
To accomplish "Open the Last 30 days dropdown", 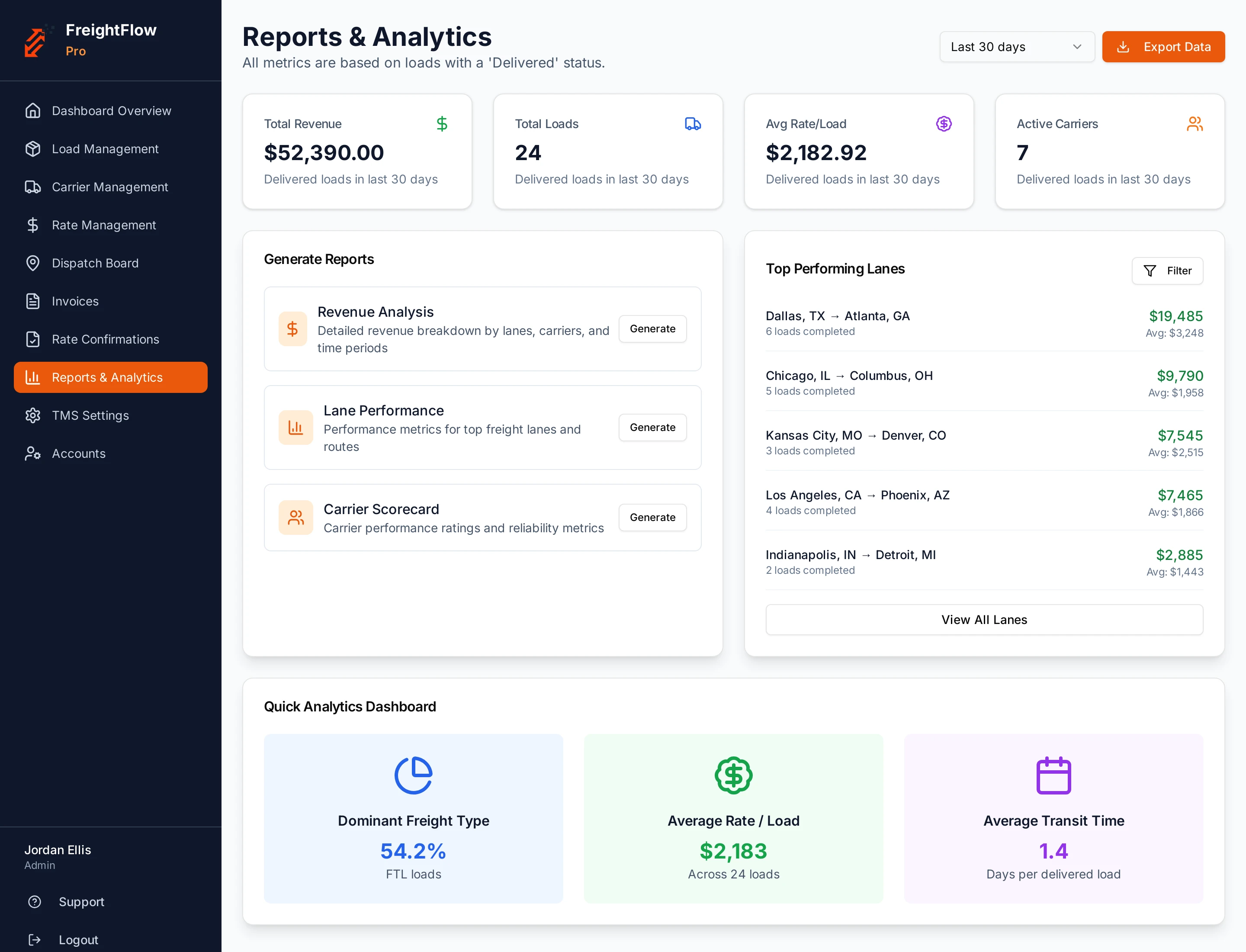I will (x=1017, y=47).
